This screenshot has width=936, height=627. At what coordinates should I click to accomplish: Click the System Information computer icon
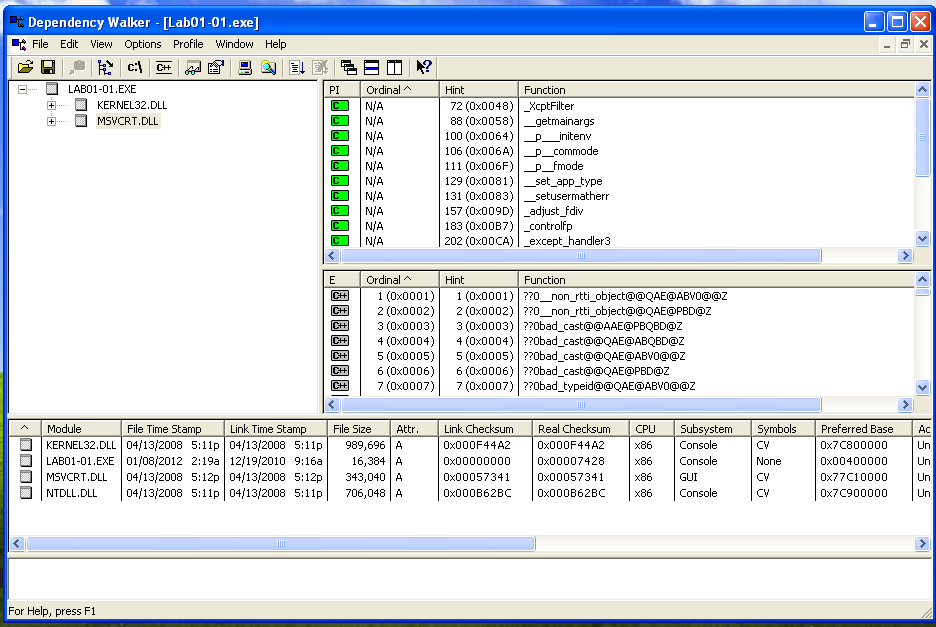coord(245,67)
